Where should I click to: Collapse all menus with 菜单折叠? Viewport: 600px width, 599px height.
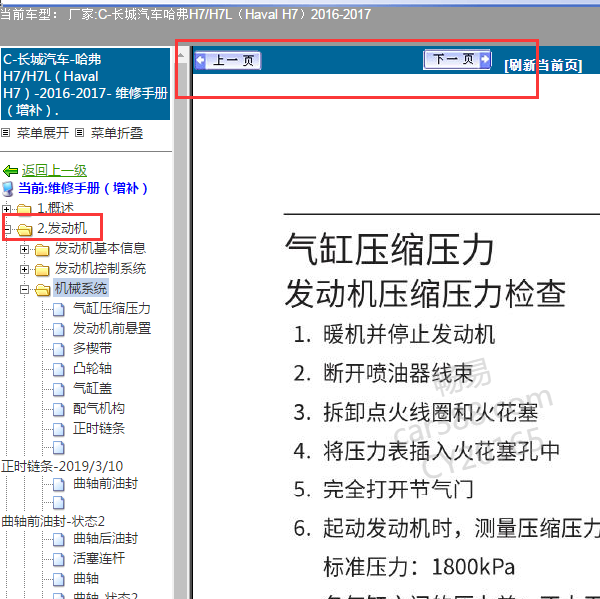[117, 133]
